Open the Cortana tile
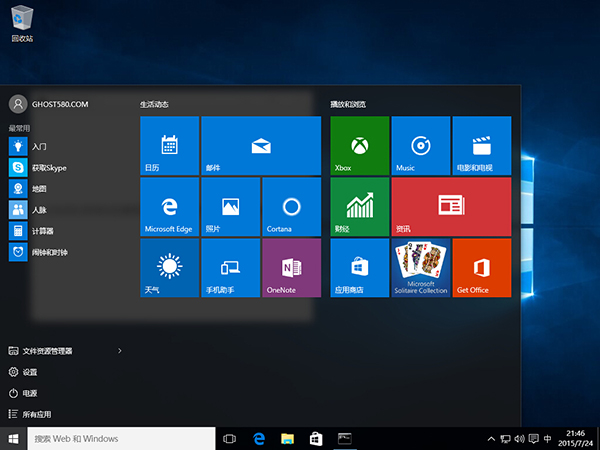Screen dimensions: 600x450 tap(292, 207)
